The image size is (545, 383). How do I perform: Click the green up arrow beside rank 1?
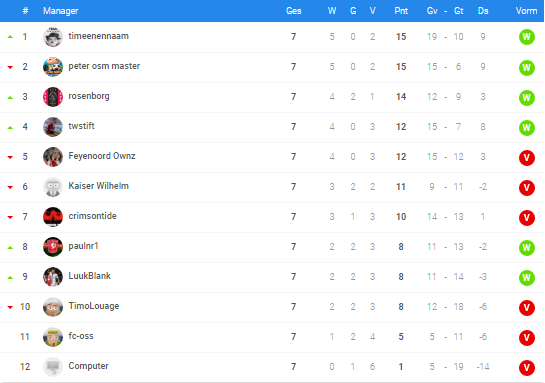click(x=10, y=36)
